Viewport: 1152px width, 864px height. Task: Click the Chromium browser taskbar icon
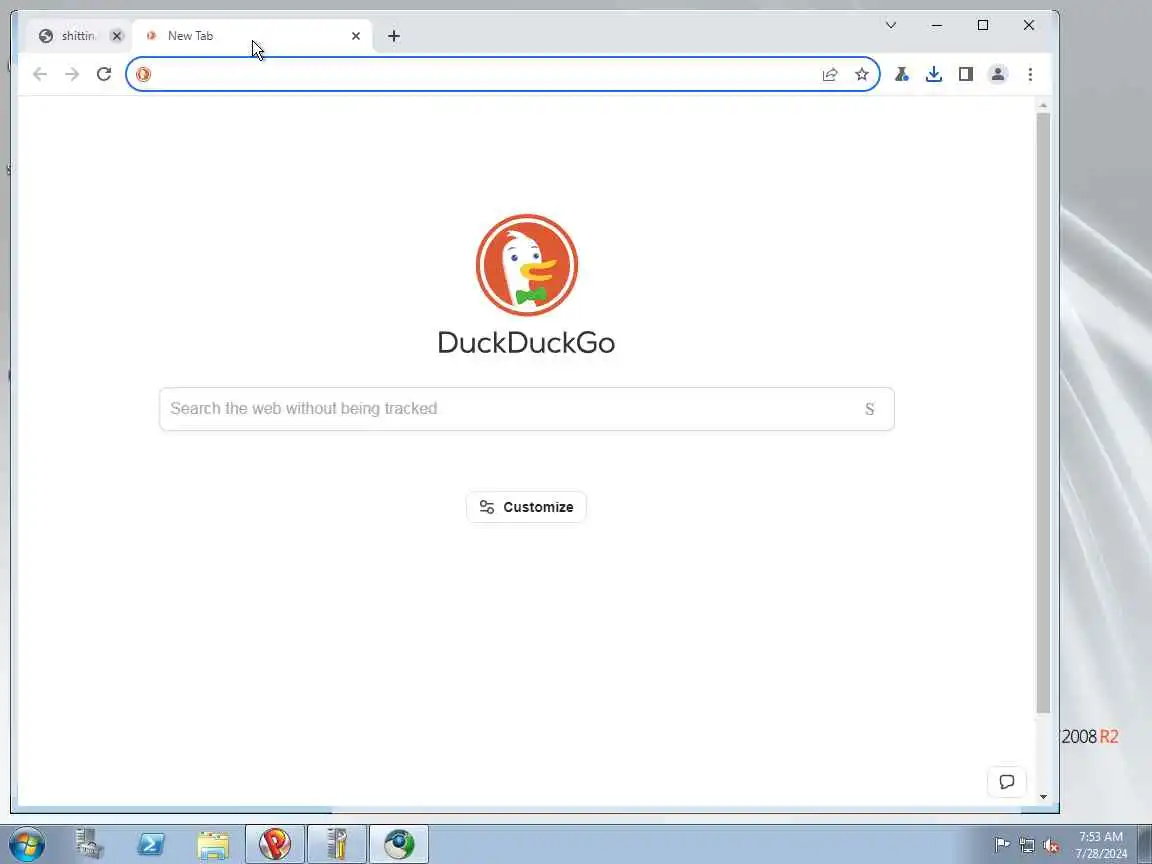pyautogui.click(x=399, y=843)
